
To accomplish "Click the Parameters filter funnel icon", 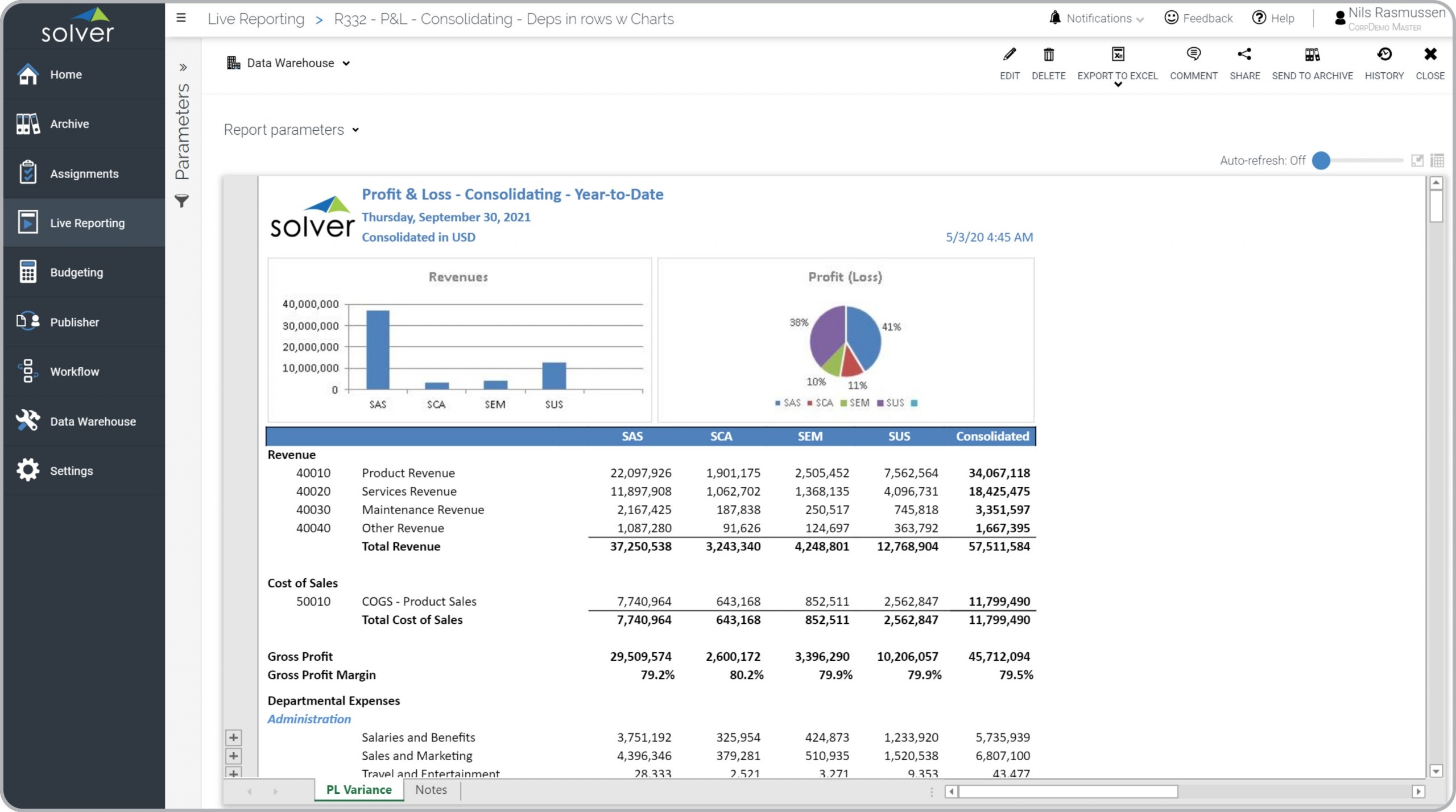I will [181, 201].
